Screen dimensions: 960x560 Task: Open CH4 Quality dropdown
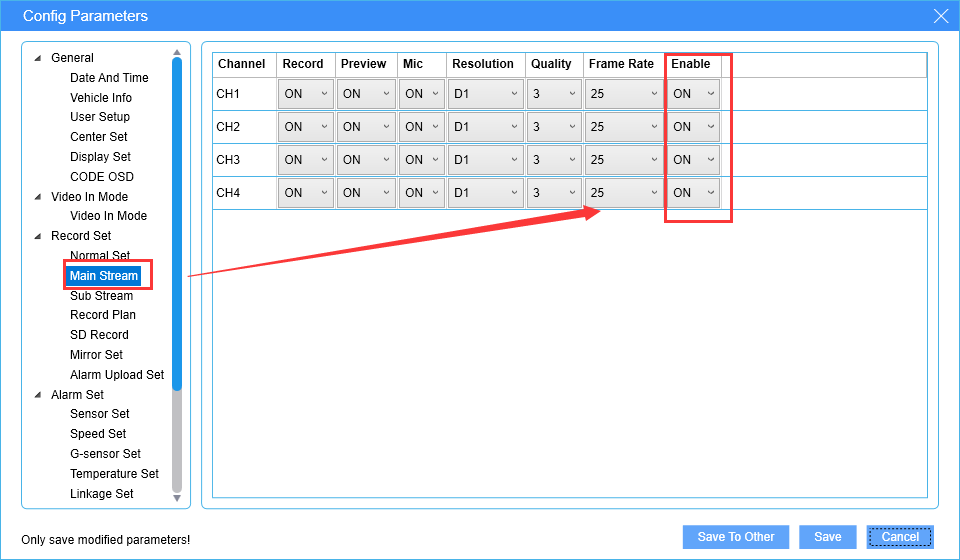(x=553, y=193)
